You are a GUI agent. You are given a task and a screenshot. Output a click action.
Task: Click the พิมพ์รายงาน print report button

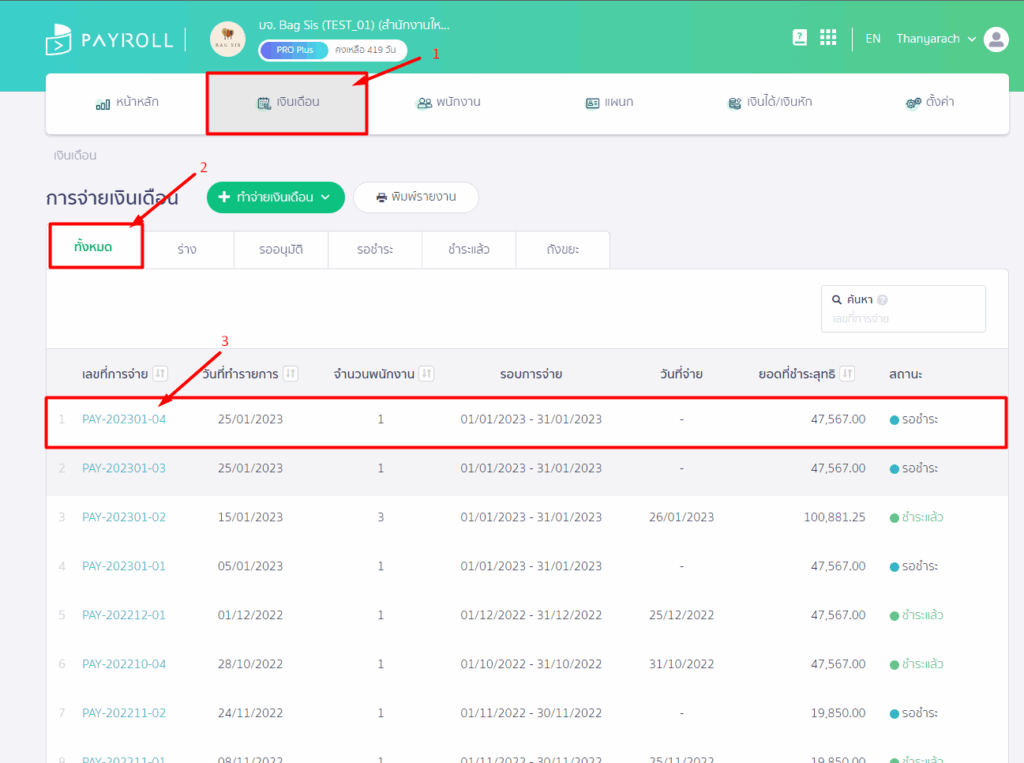(416, 197)
